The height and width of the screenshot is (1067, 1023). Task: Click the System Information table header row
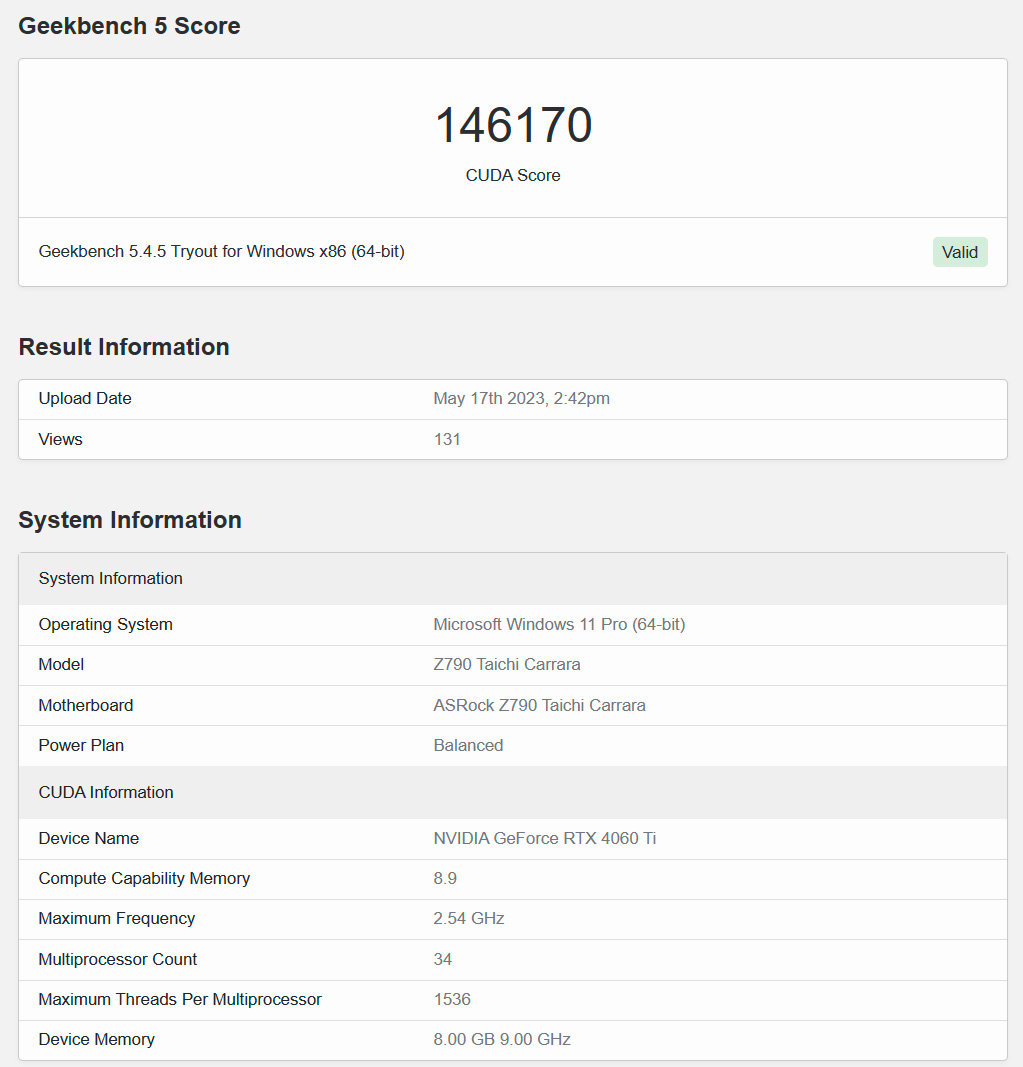tap(513, 579)
